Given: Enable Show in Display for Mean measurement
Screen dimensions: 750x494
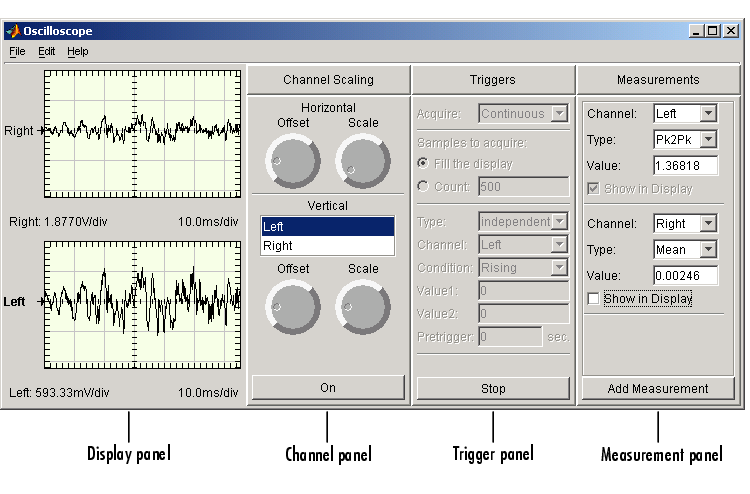Looking at the screenshot, I should tap(593, 298).
